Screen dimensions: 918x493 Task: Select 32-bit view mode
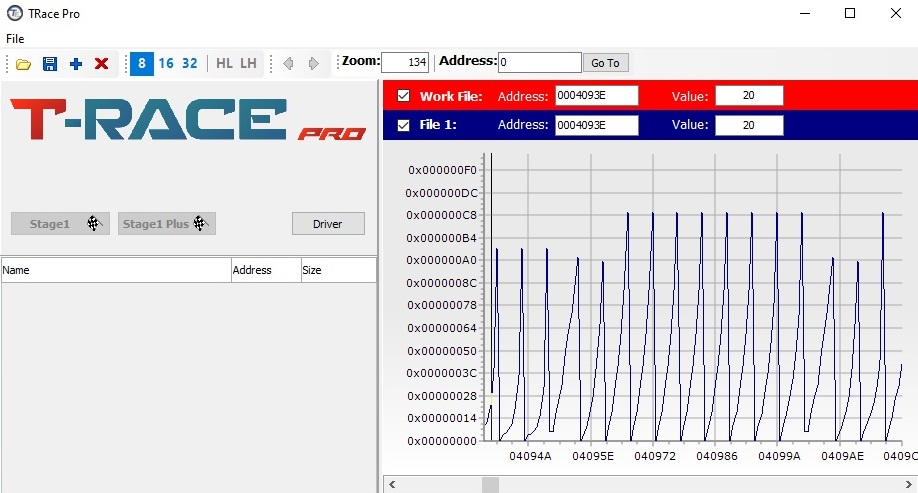190,63
